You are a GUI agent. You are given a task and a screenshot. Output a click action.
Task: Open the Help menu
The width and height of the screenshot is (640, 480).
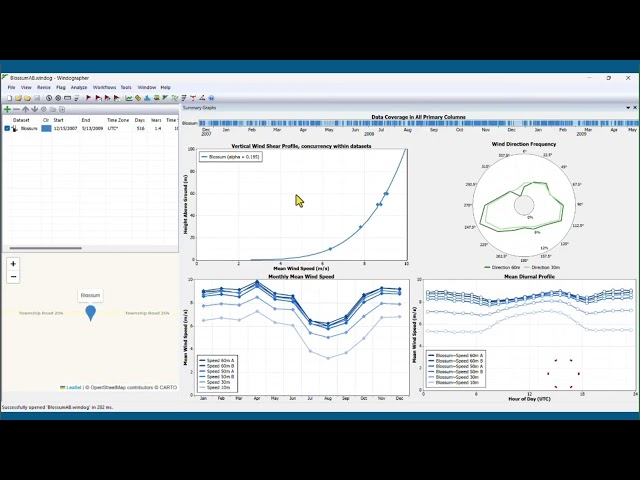[x=165, y=87]
